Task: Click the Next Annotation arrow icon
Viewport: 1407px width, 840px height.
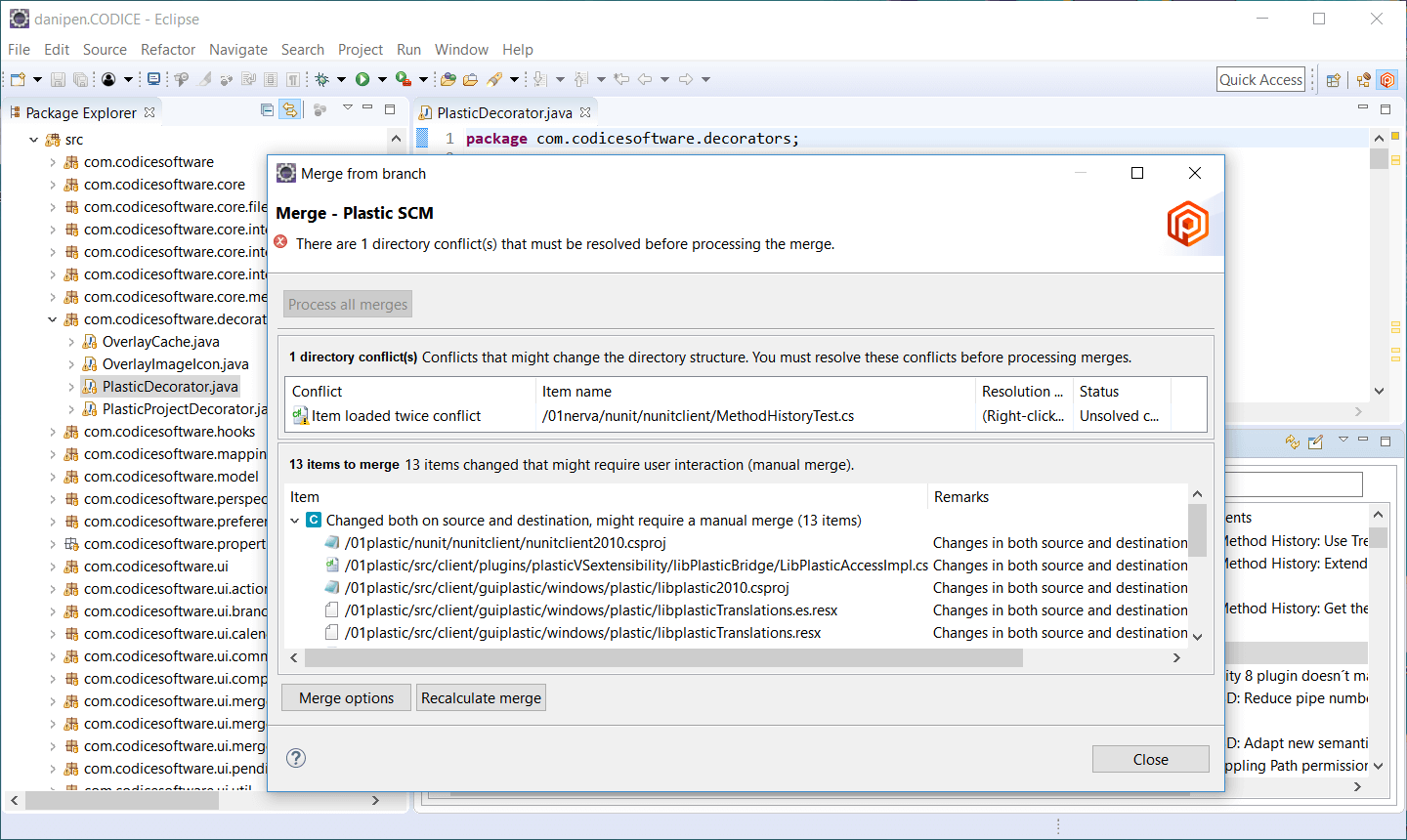Action: [539, 79]
